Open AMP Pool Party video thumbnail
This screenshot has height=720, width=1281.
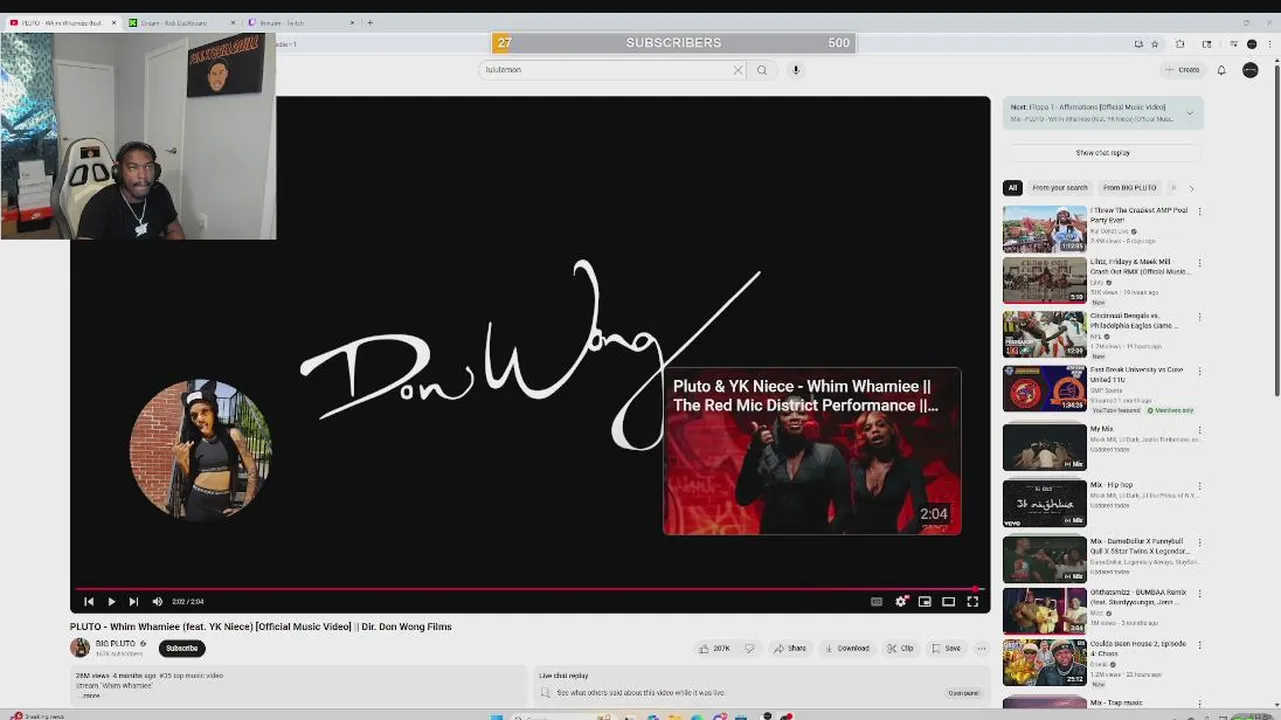(1045, 229)
